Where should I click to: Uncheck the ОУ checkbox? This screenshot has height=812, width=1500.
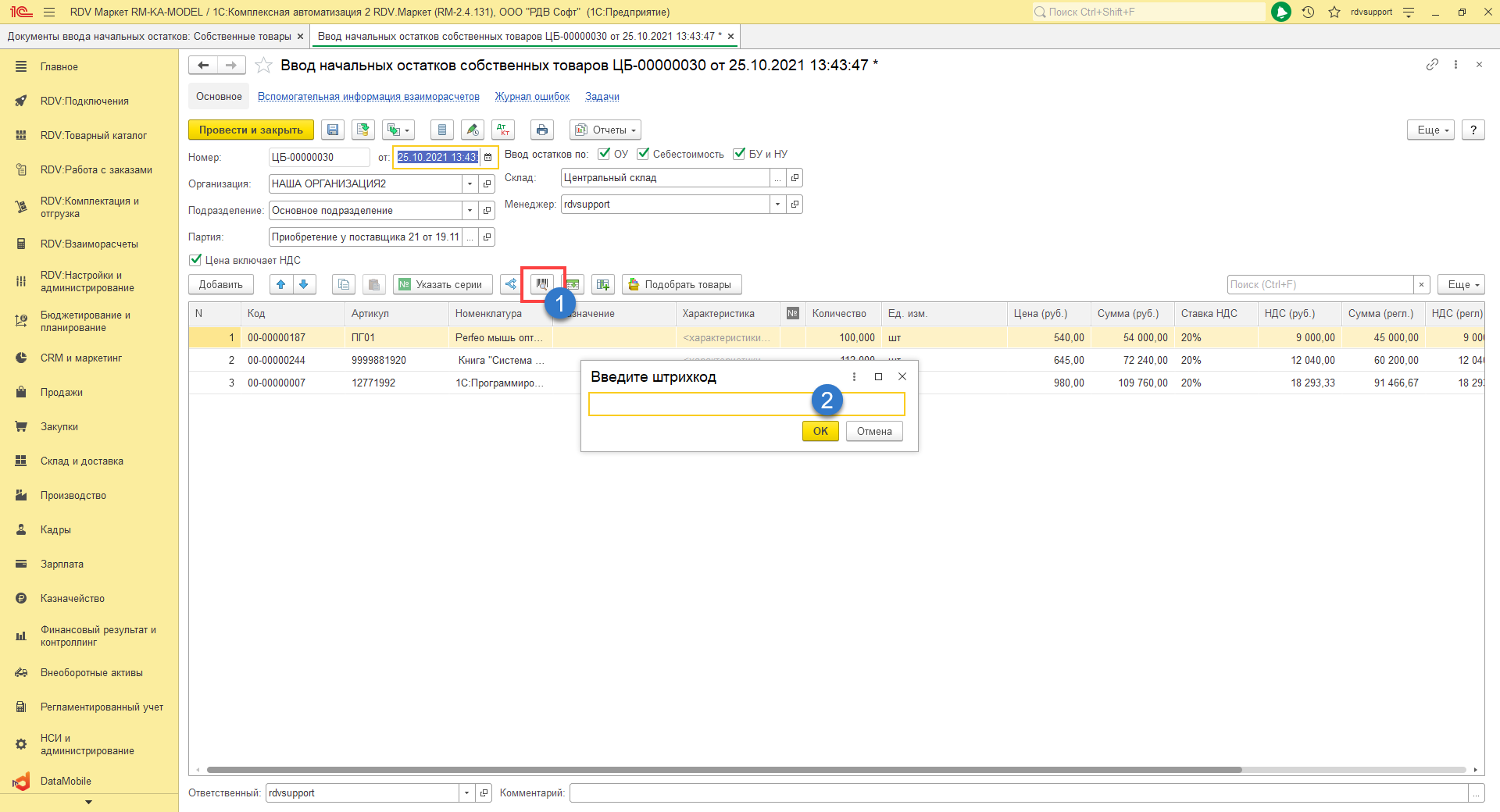(604, 154)
